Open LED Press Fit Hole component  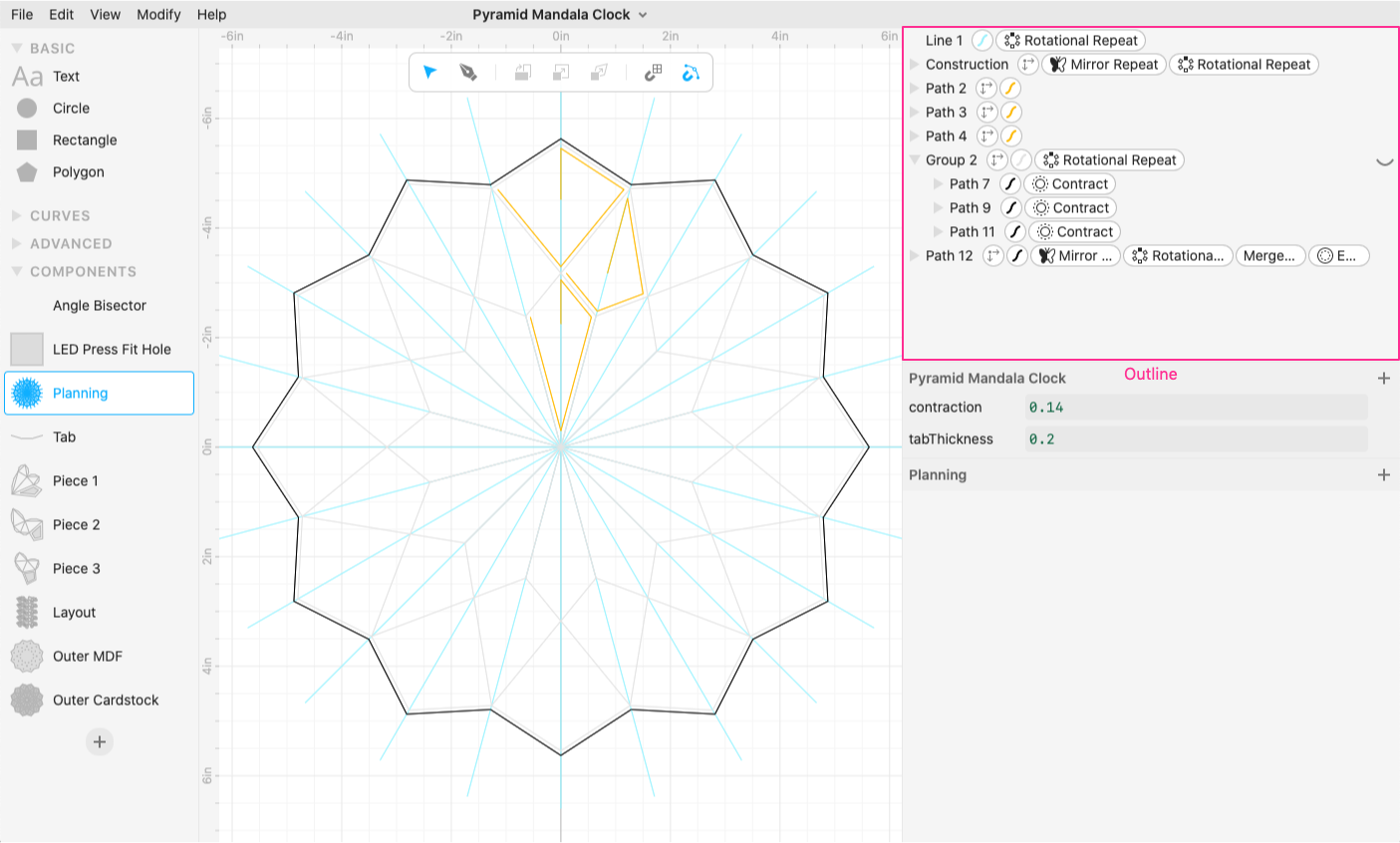pyautogui.click(x=99, y=349)
